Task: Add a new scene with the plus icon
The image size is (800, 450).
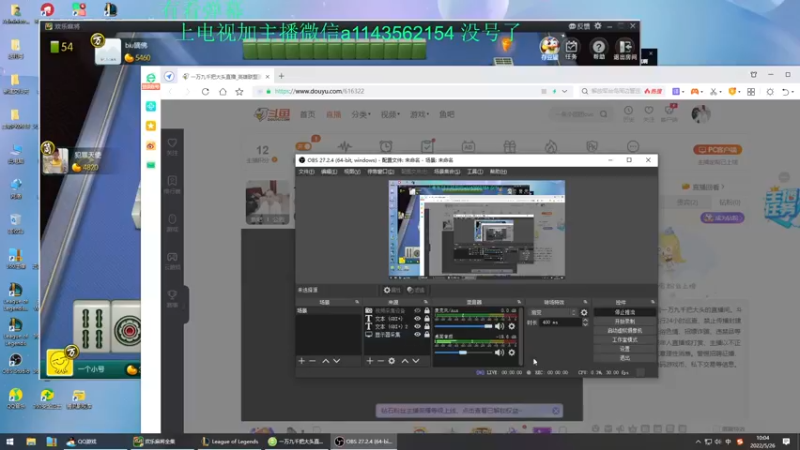Action: 302,361
